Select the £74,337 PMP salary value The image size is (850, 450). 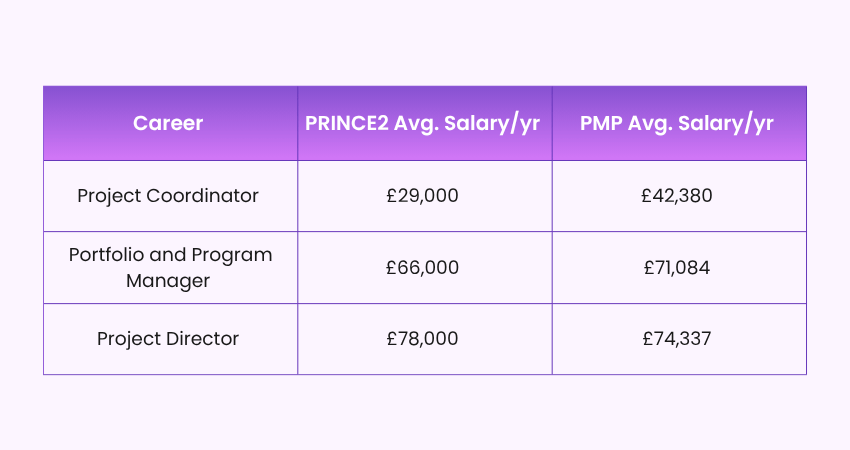(677, 339)
